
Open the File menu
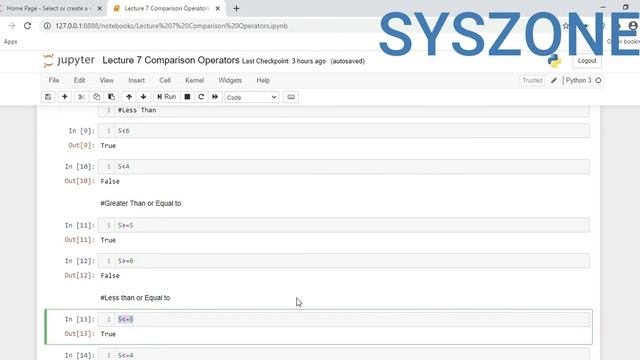pos(54,80)
